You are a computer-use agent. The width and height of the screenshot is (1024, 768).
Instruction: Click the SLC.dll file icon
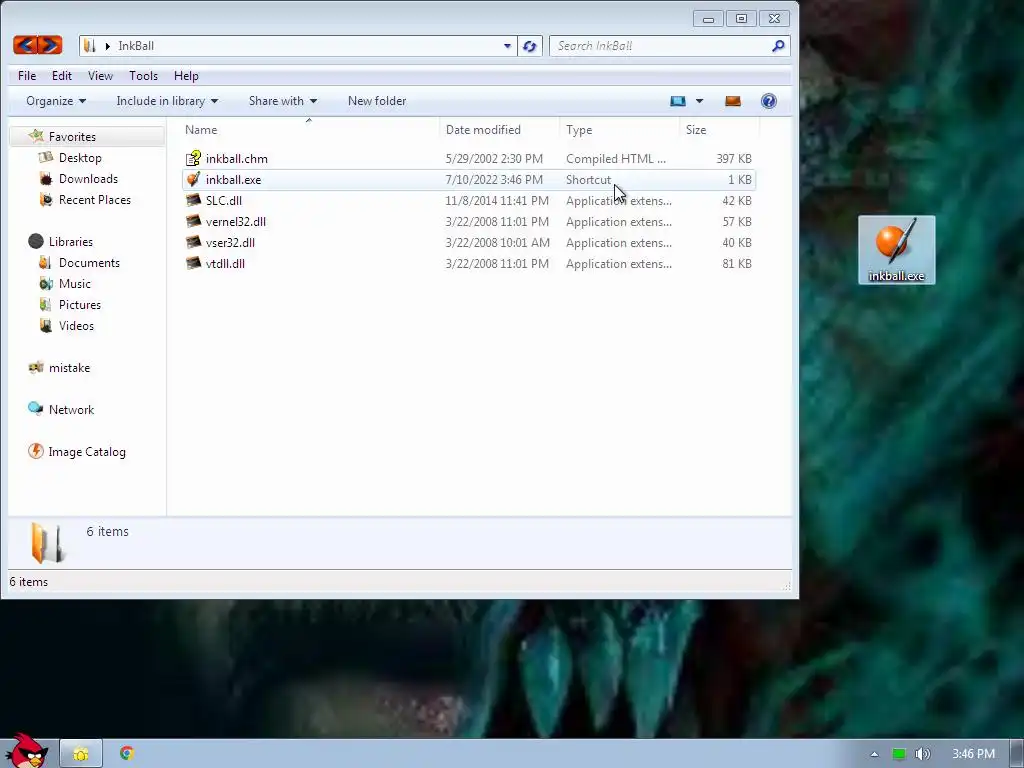[193, 200]
